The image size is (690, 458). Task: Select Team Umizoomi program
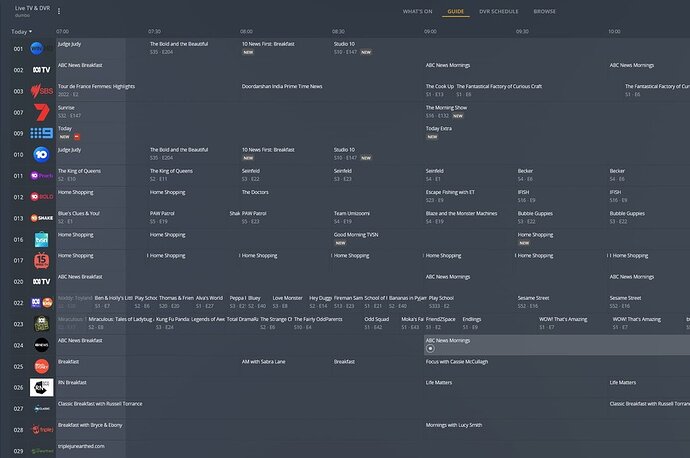coord(351,213)
